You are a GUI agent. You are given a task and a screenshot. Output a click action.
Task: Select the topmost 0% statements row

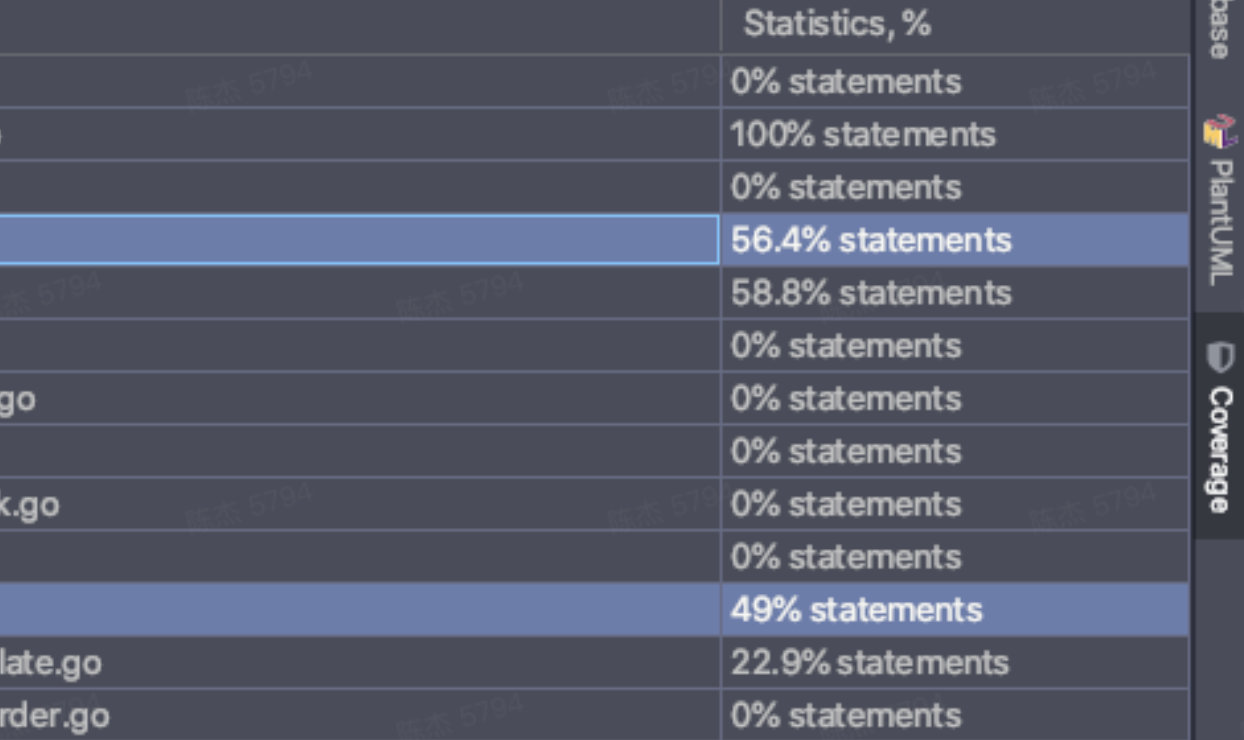[x=846, y=82]
